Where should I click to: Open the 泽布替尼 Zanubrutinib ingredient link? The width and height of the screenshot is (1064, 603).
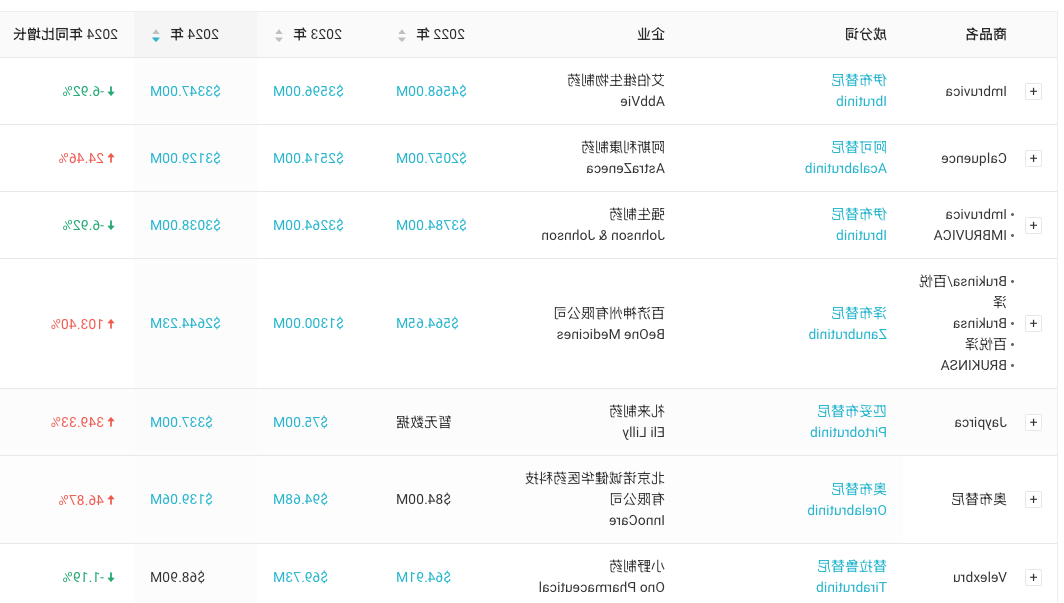tap(848, 324)
